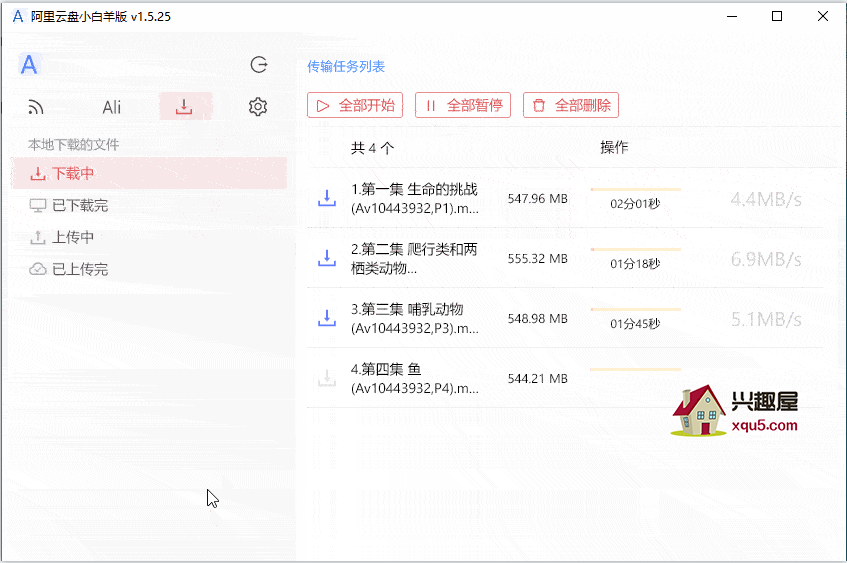Select the 3.第三集 哺乳动物 file name
This screenshot has width=847, height=563.
[415, 318]
